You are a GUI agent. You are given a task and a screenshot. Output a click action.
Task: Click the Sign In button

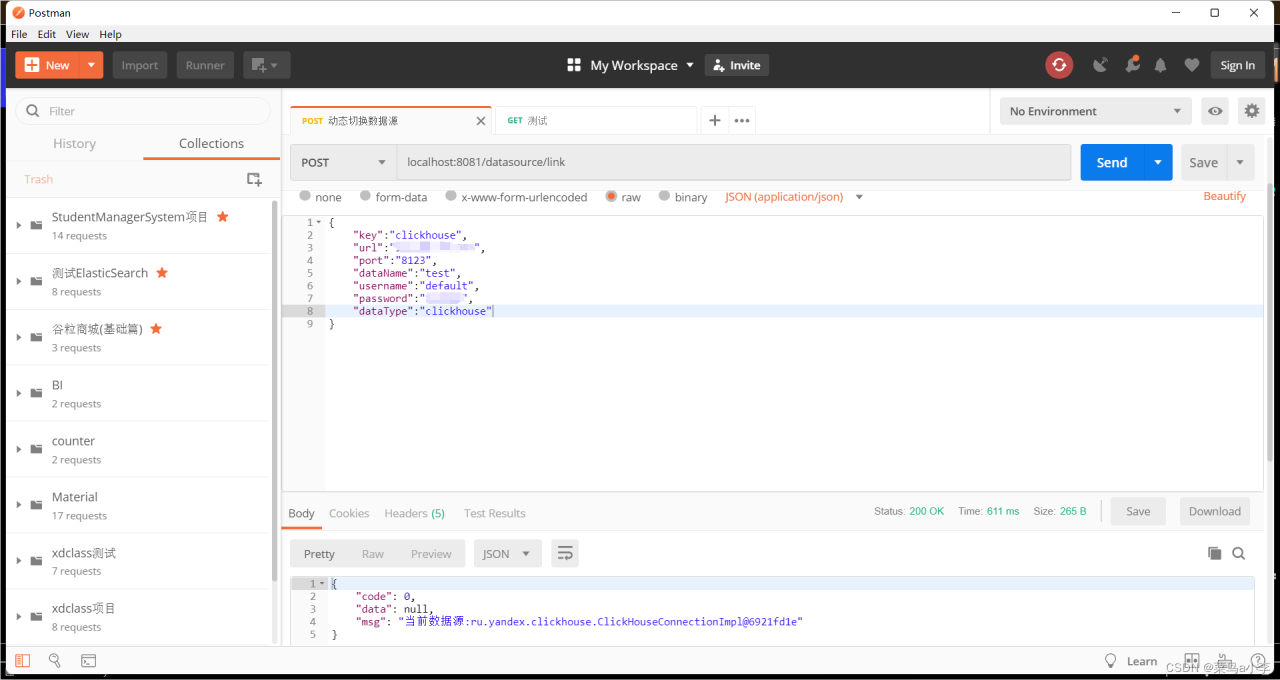tap(1237, 65)
